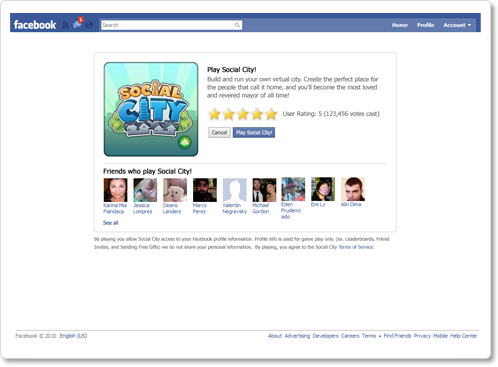Screen dimensions: 498x367
Task: Open the Terms of Service link
Action: pos(356,247)
